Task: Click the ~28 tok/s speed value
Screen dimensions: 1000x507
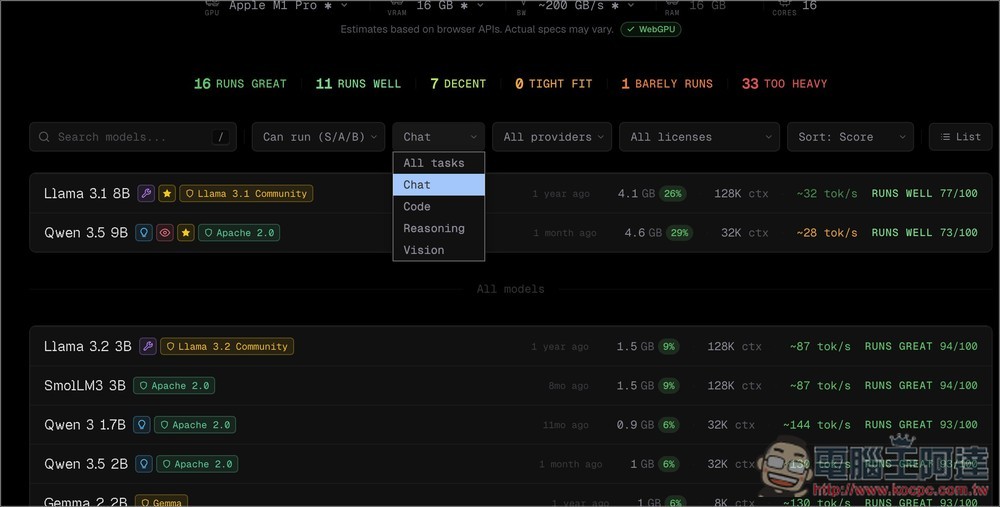Action: [x=827, y=233]
